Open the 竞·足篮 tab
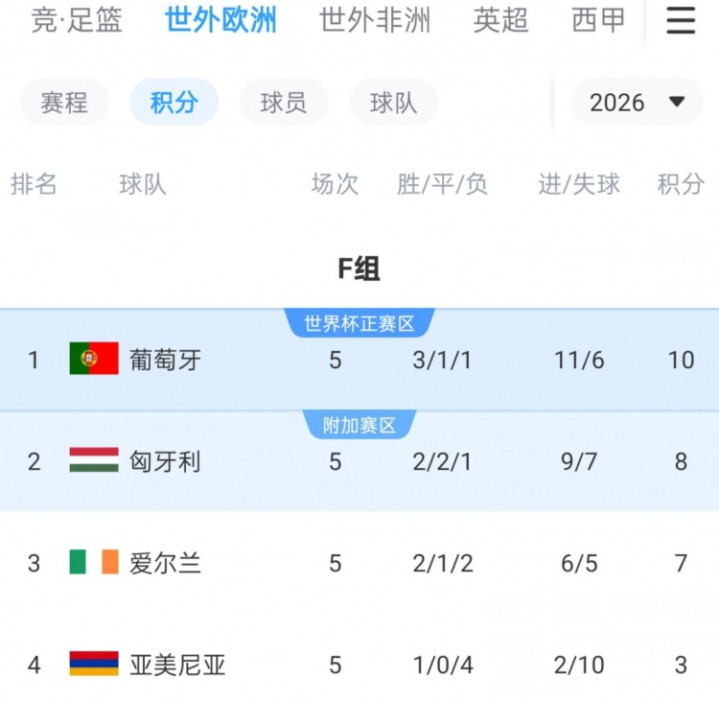Viewport: 719px width, 701px height. (x=77, y=20)
